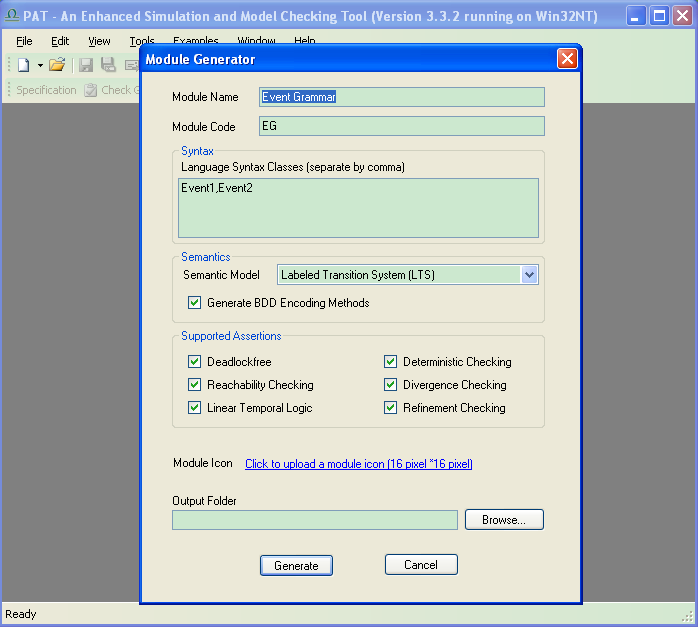This screenshot has width=698, height=627.
Task: Toggle Linear Temporal Logic checkbox
Action: click(x=194, y=408)
